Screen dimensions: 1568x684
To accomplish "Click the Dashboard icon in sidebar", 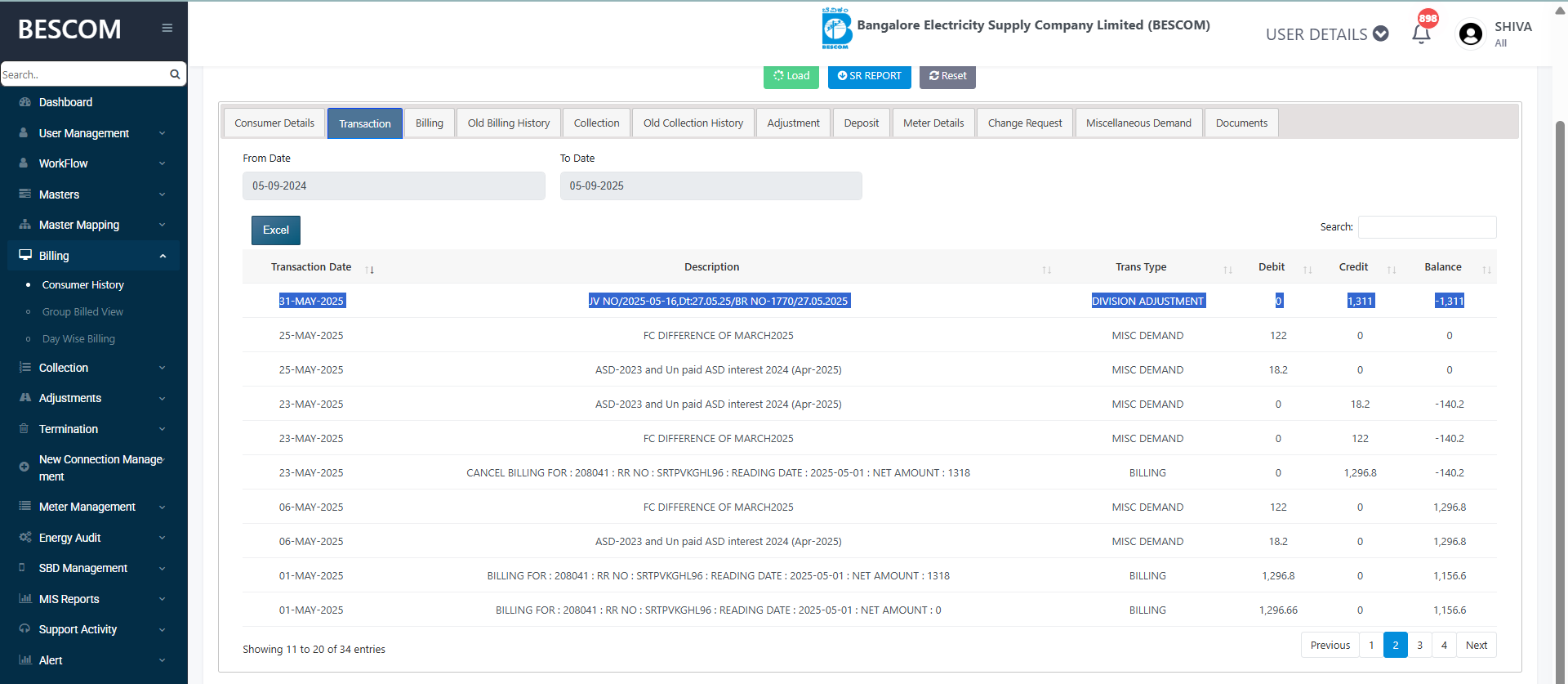I will [x=24, y=102].
